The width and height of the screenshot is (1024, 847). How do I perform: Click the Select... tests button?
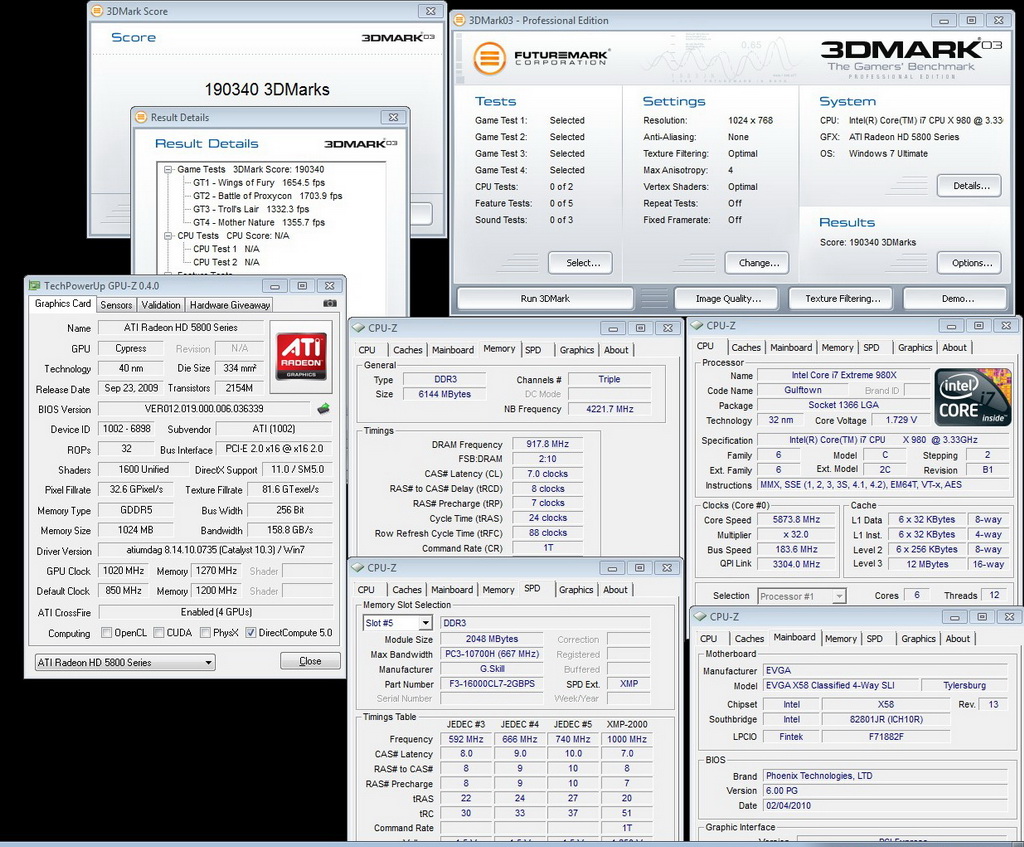point(581,263)
